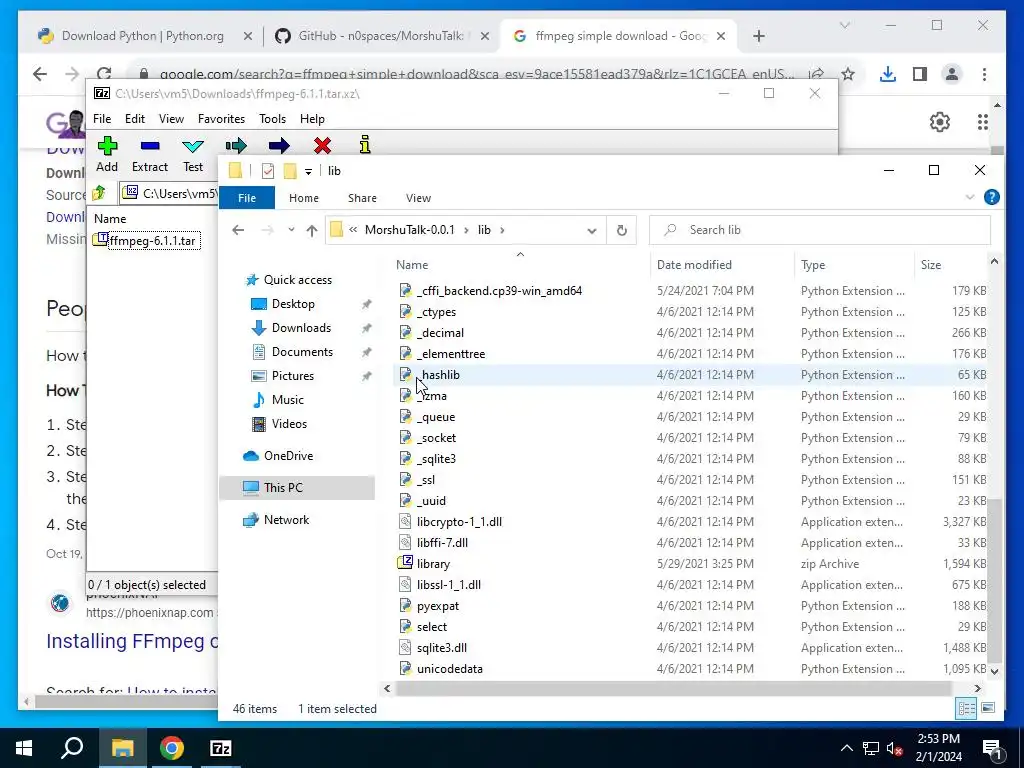
Task: Open the 7-Zip Favorites menu
Action: click(x=221, y=119)
